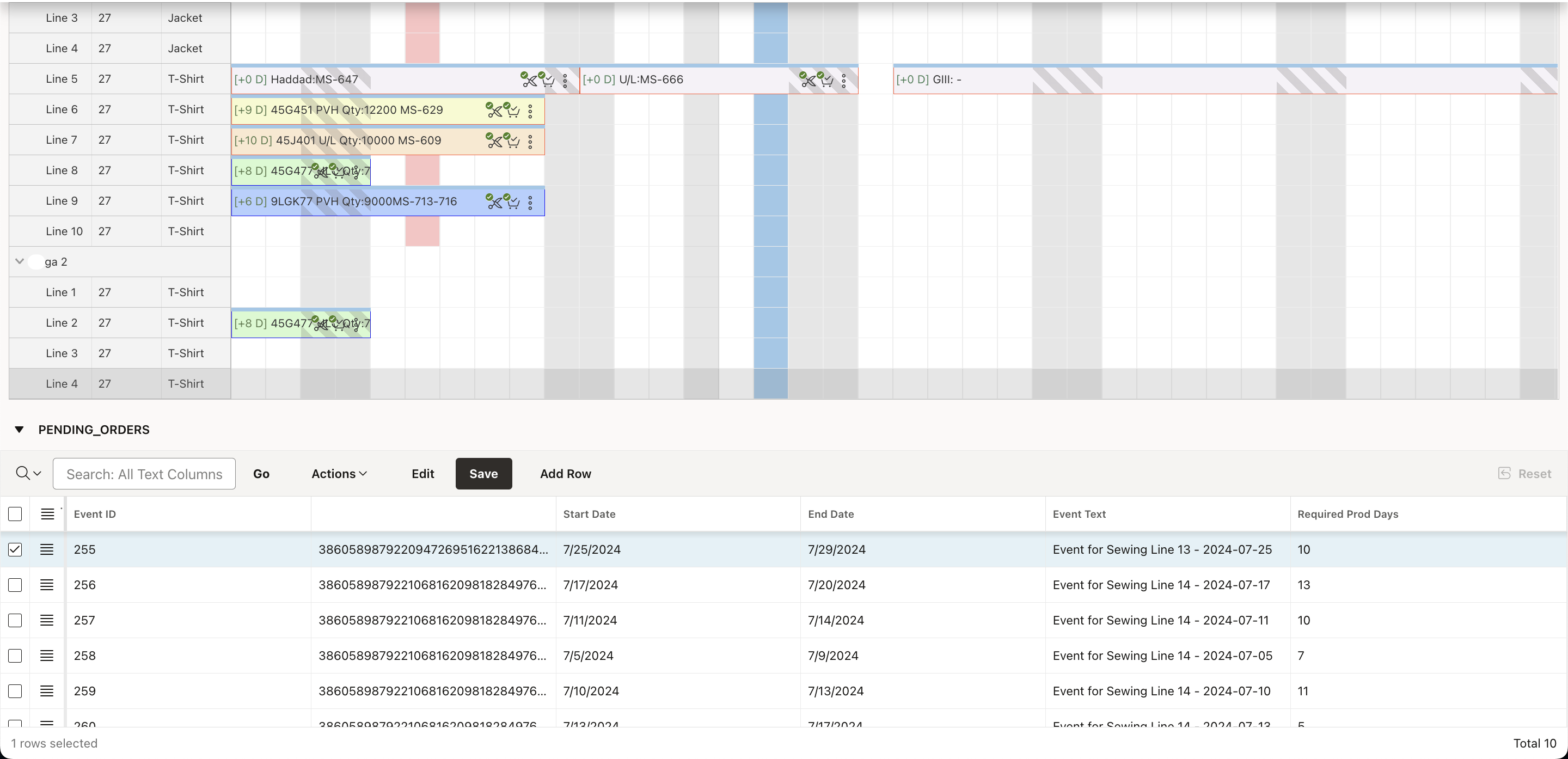This screenshot has height=759, width=1568.
Task: Open row menu icon for event 258
Action: pyautogui.click(x=47, y=656)
